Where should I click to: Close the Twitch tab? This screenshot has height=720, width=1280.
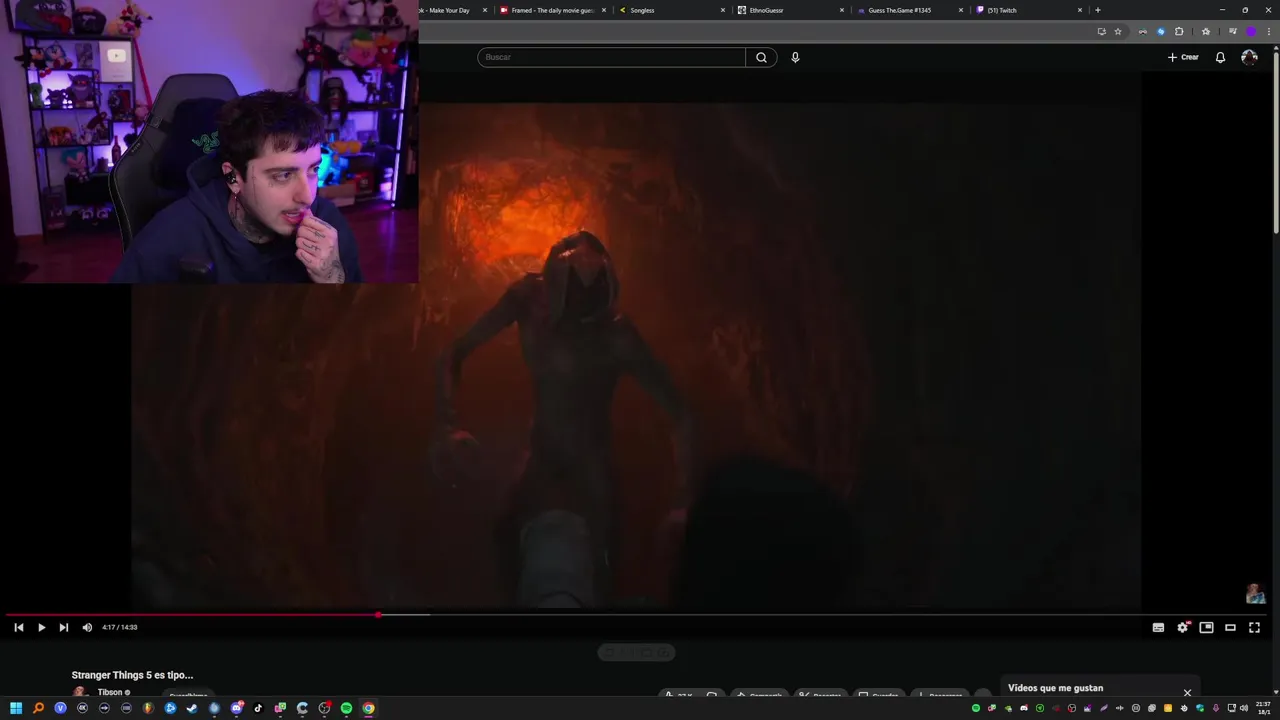pyautogui.click(x=1080, y=10)
